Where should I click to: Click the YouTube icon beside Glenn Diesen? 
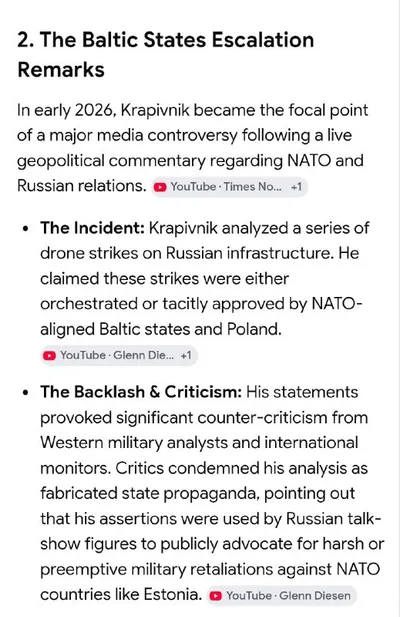216,596
